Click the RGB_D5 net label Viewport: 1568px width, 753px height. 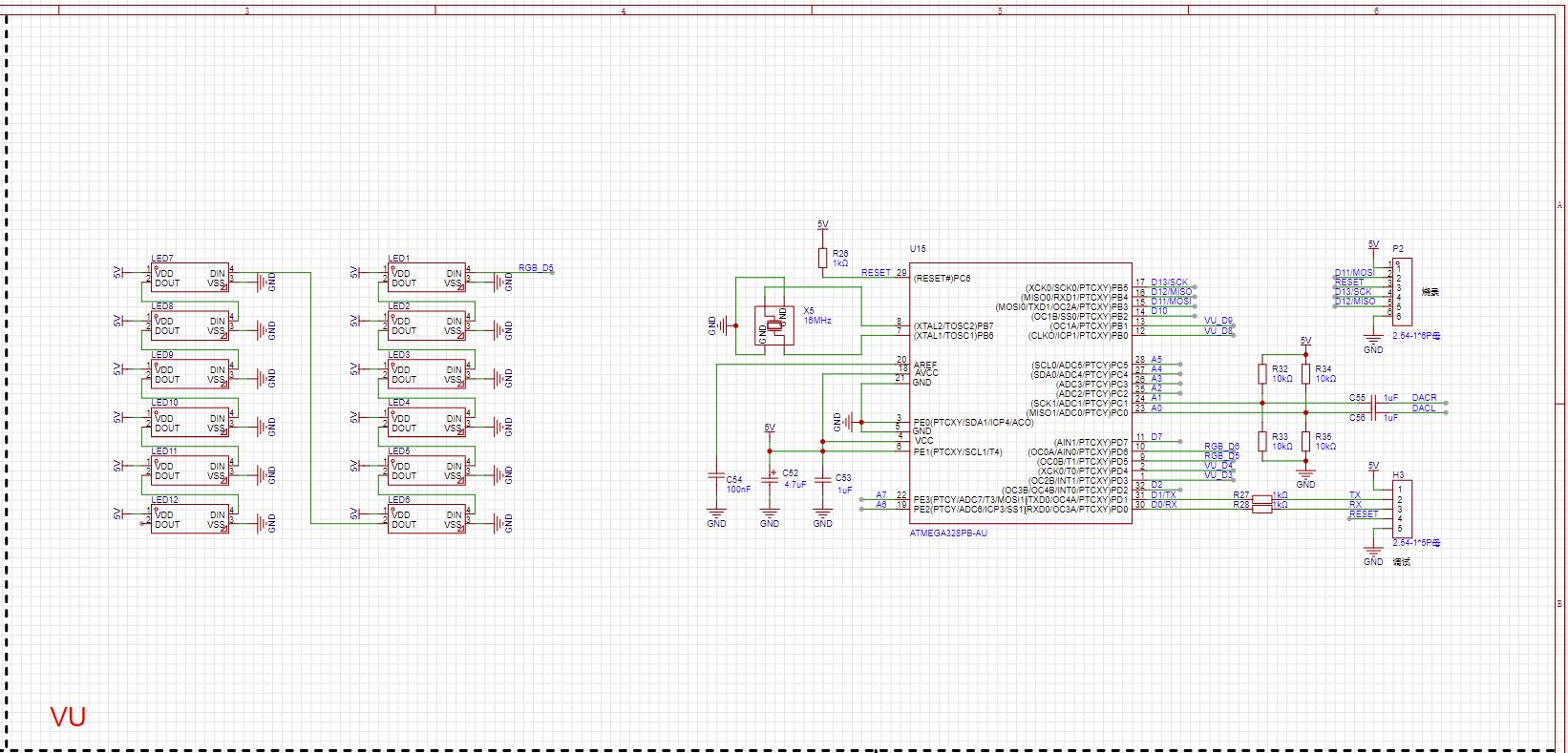pyautogui.click(x=536, y=268)
